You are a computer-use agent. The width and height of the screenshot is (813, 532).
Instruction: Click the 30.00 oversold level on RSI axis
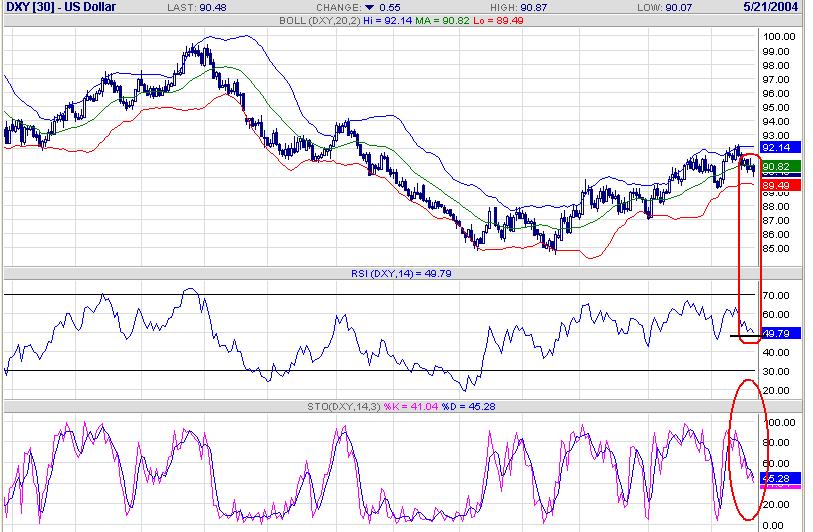[776, 371]
